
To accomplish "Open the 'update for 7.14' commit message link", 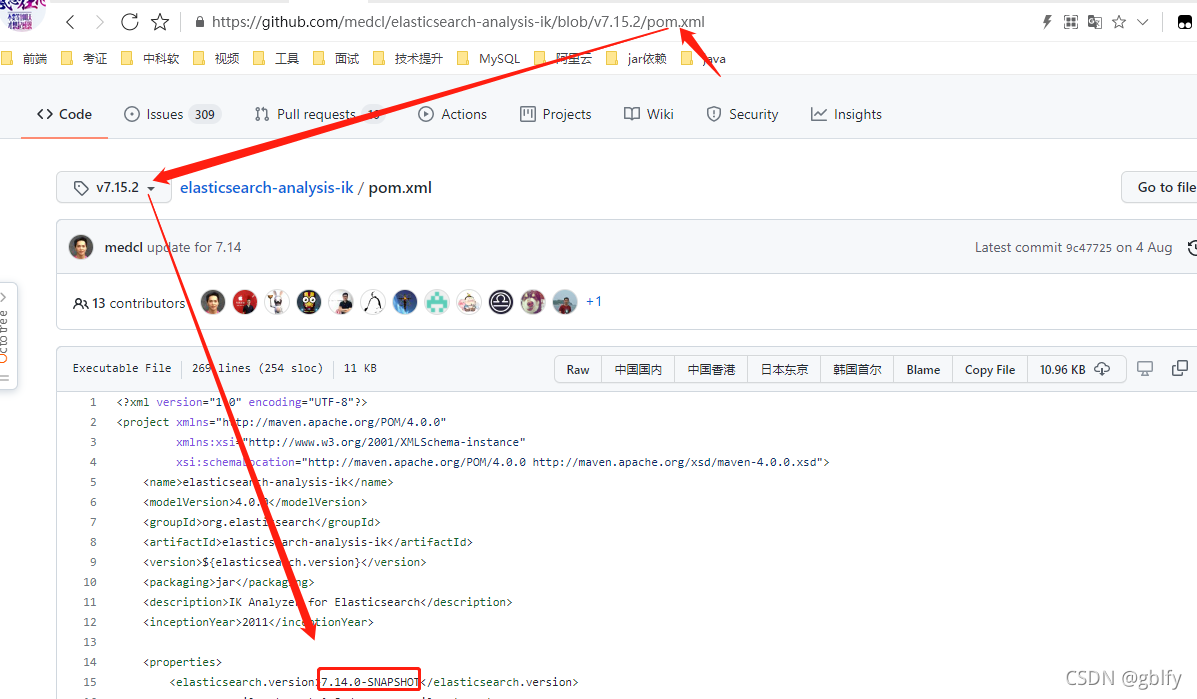I will point(194,247).
